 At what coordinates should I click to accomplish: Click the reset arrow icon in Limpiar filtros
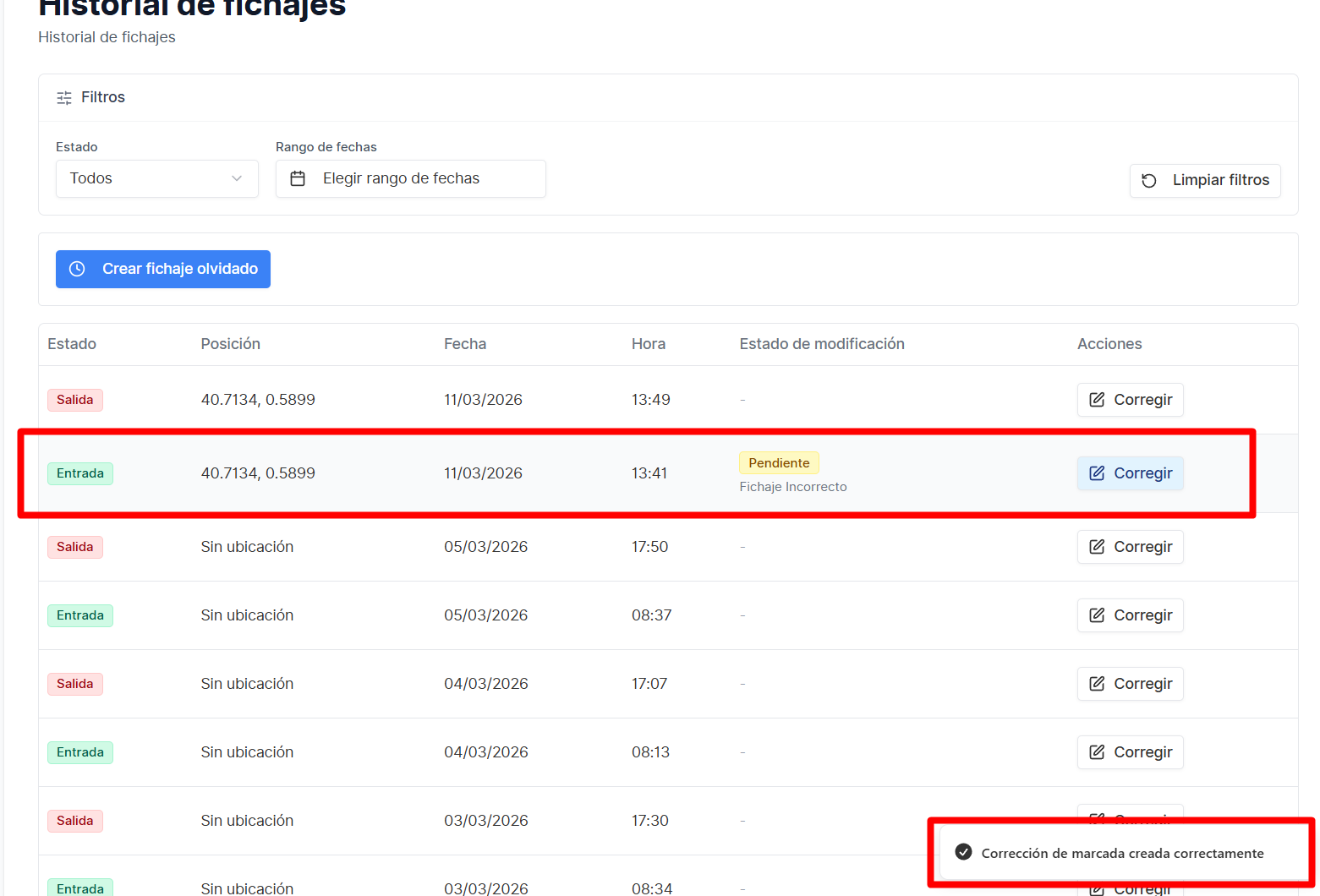(x=1149, y=181)
